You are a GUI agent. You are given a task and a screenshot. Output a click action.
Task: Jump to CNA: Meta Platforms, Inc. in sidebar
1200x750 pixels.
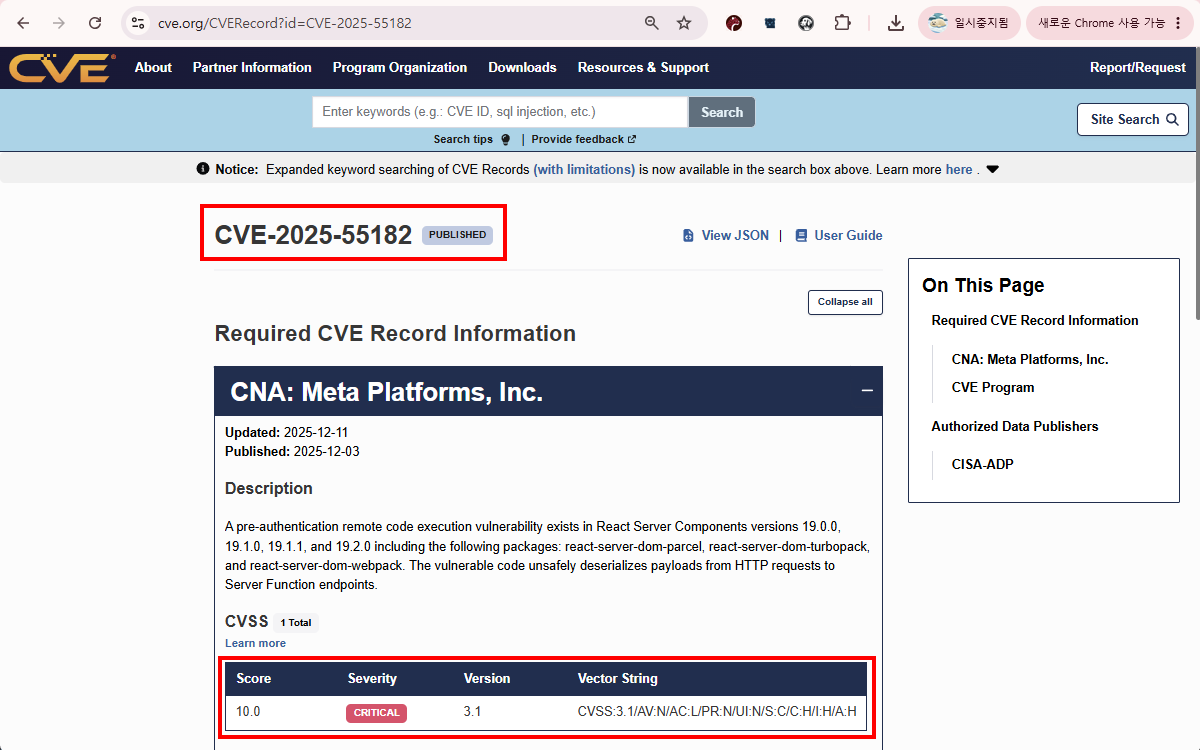tap(1030, 359)
